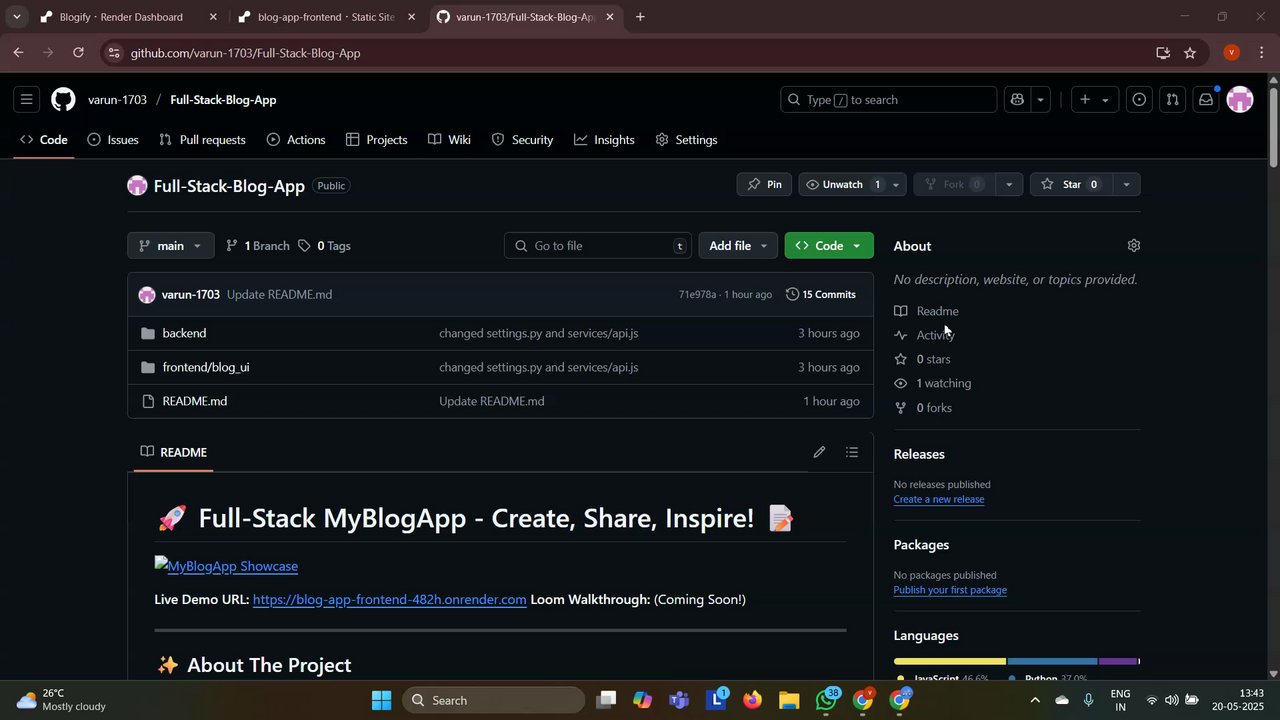Image resolution: width=1280 pixels, height=720 pixels.
Task: Open the issues icon in header
Action: click(x=1139, y=100)
